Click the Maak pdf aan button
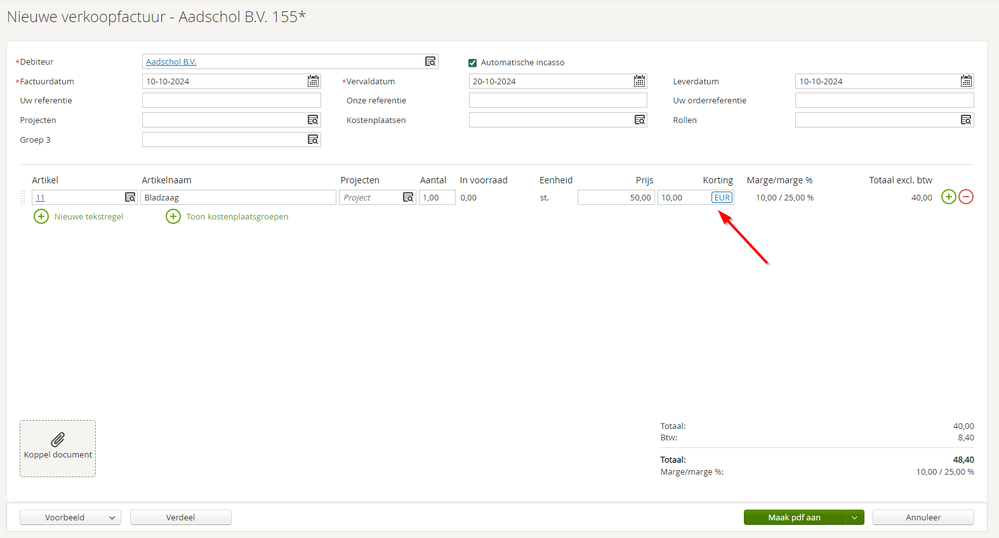 point(794,518)
